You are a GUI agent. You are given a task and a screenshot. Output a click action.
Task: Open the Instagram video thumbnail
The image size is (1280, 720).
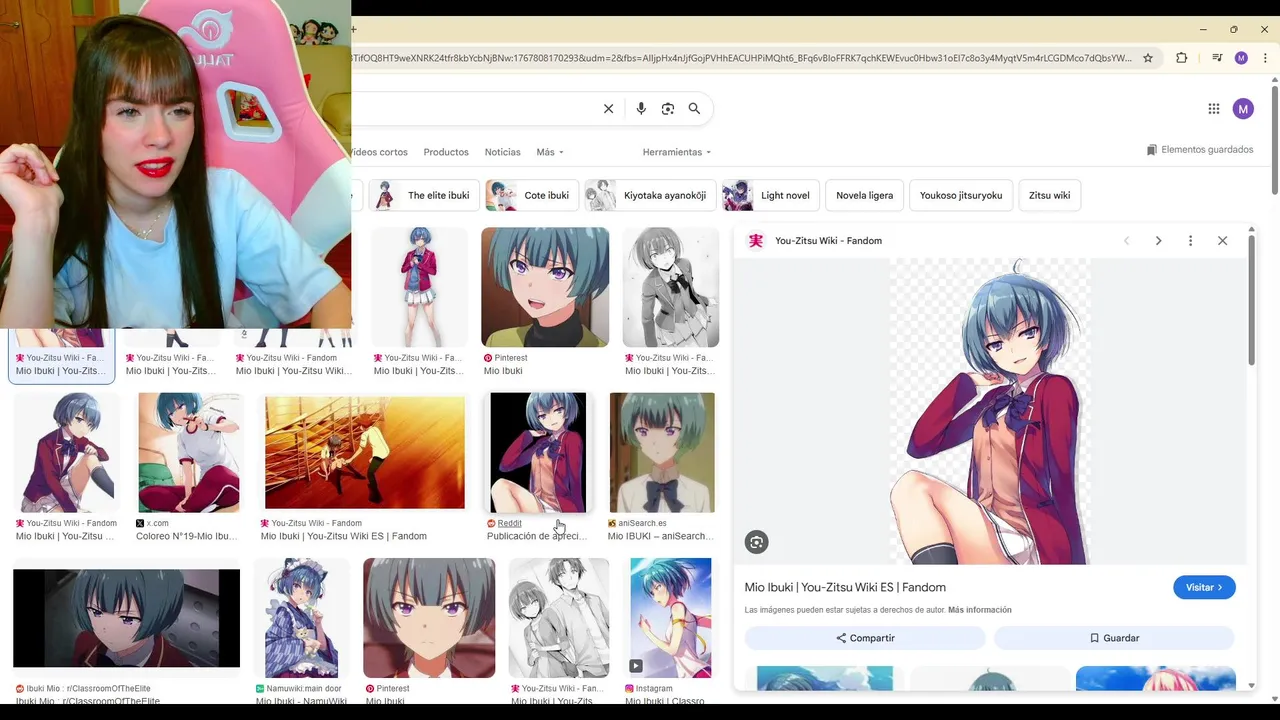[671, 618]
